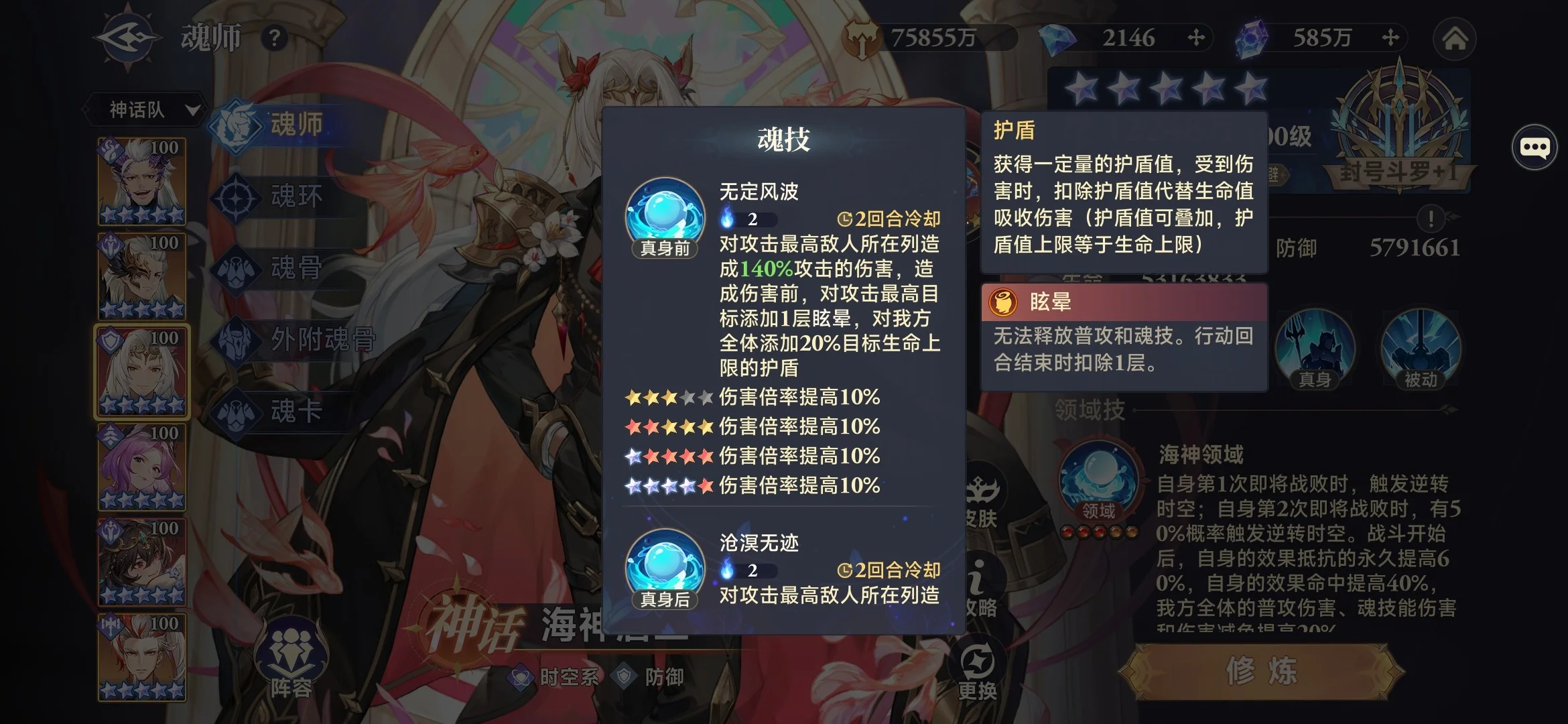Tap the back arrow next to 魂师
Viewport: 1568px width, 724px height.
[127, 38]
